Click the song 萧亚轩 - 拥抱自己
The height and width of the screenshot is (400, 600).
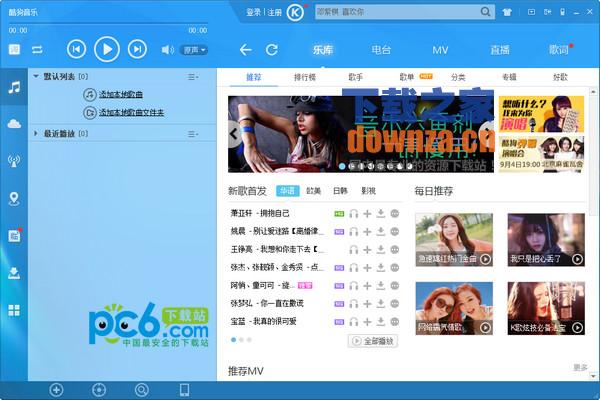point(260,213)
